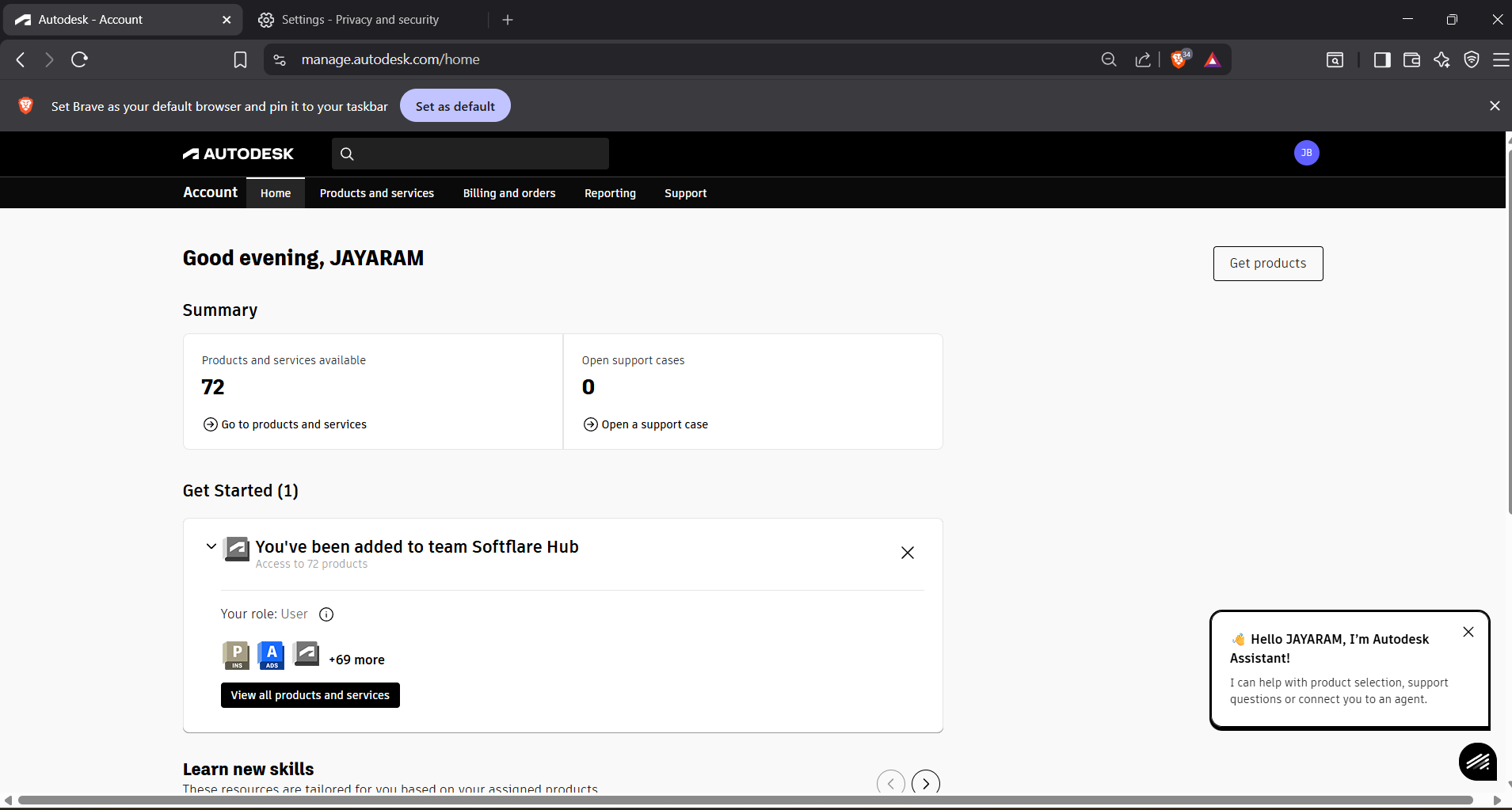Click the Autodesk product icon before +69 more
This screenshot has width=1512, height=810.
tap(306, 654)
